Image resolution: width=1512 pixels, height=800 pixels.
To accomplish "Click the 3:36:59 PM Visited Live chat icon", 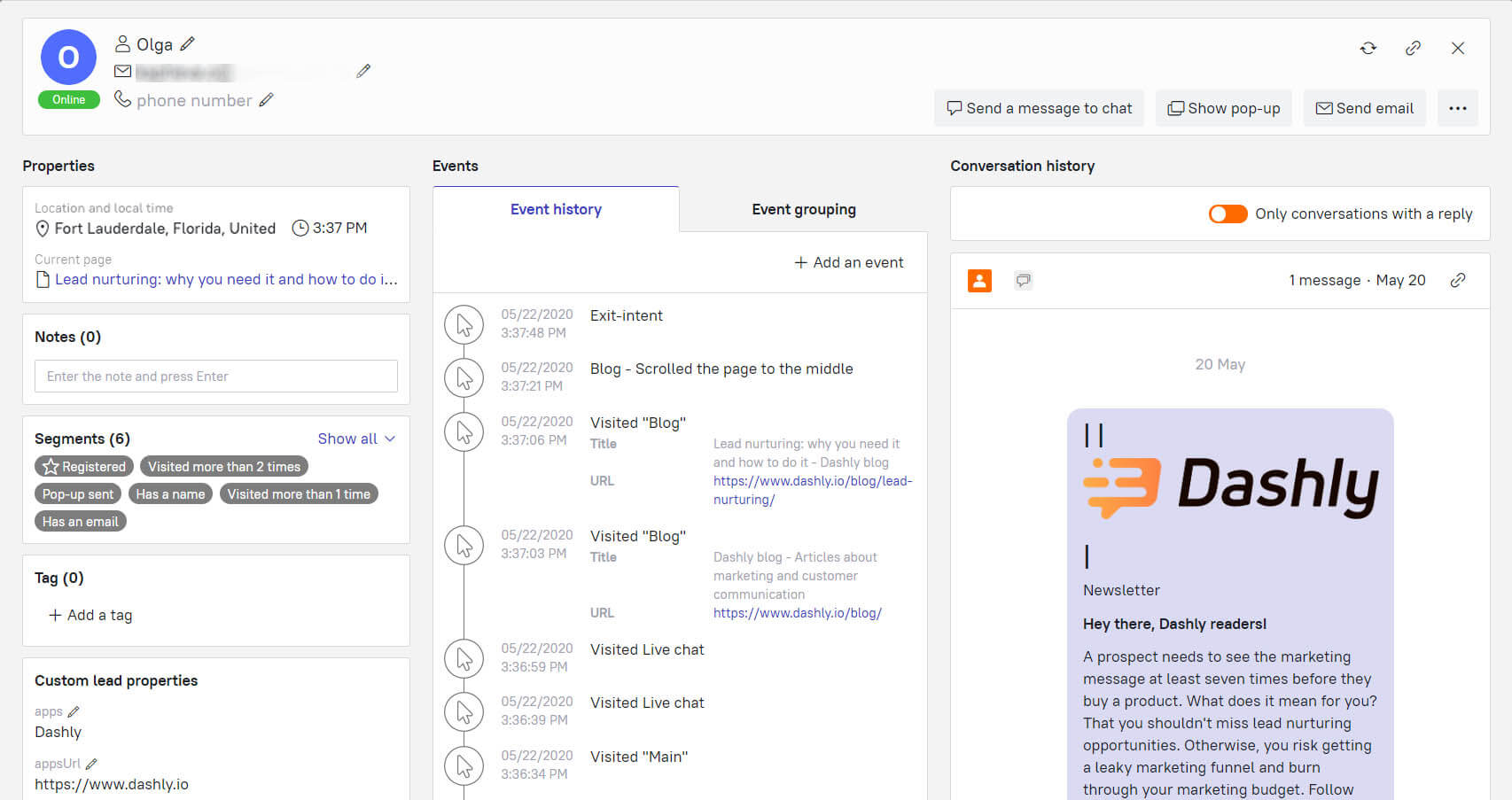I will click(x=464, y=659).
